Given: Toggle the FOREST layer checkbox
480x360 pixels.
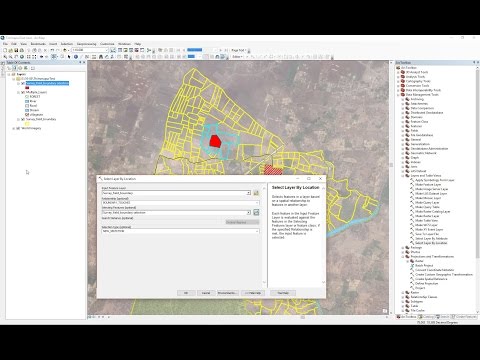Looking at the screenshot, I should point(27,97).
